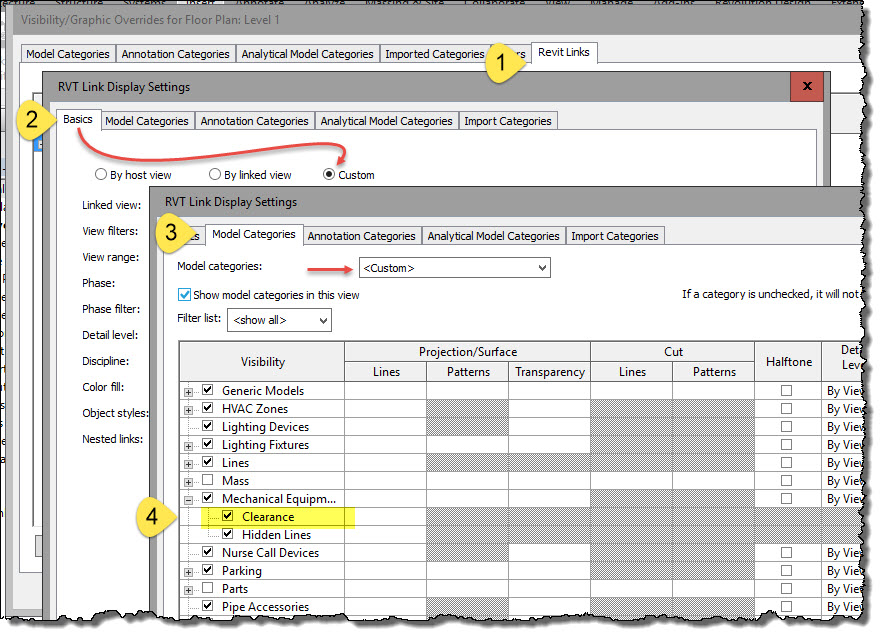Toggle Show model categories in this view

click(184, 295)
